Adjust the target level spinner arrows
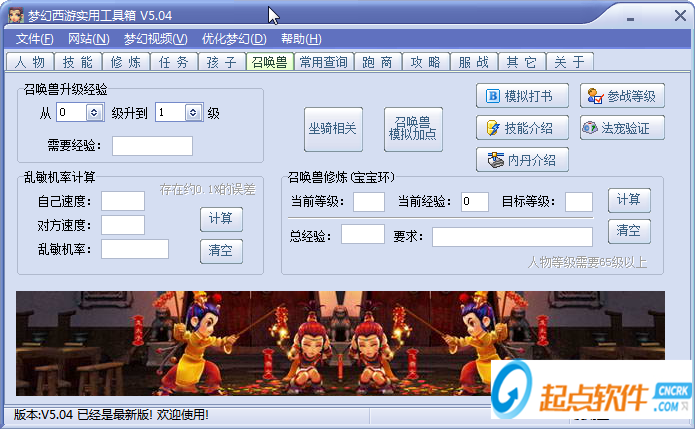This screenshot has height=429, width=695. click(x=193, y=113)
